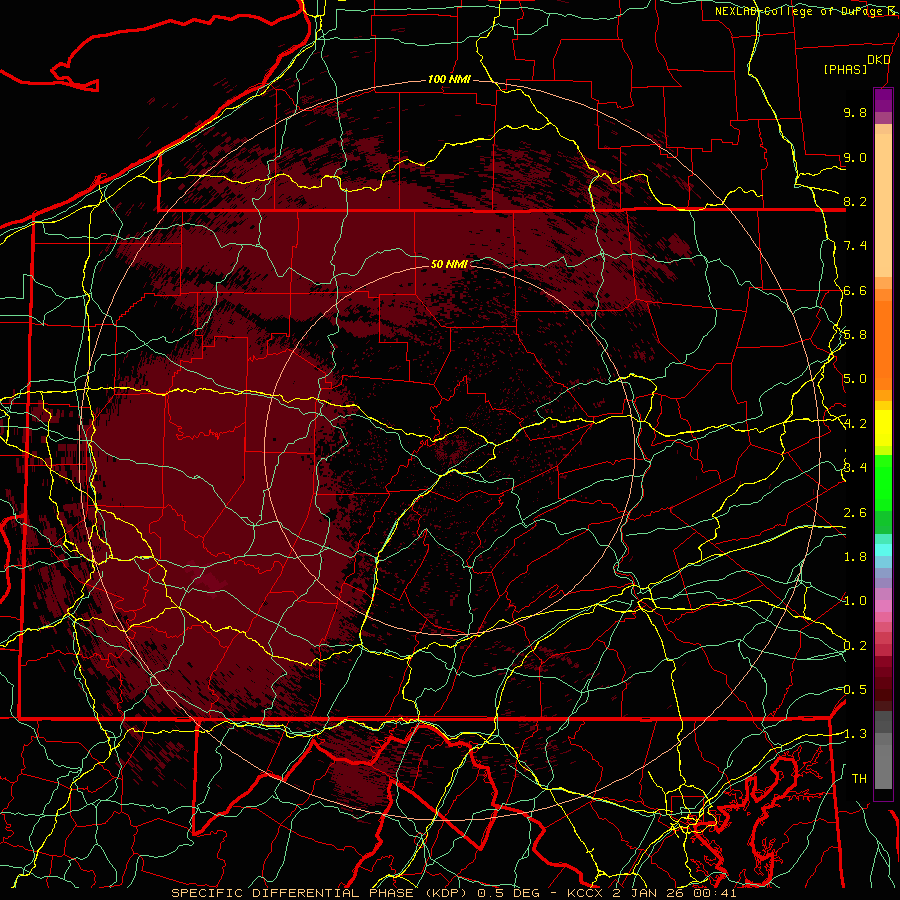Viewport: 900px width, 900px height.
Task: Click the 8.2 legend value
Action: [x=855, y=201]
